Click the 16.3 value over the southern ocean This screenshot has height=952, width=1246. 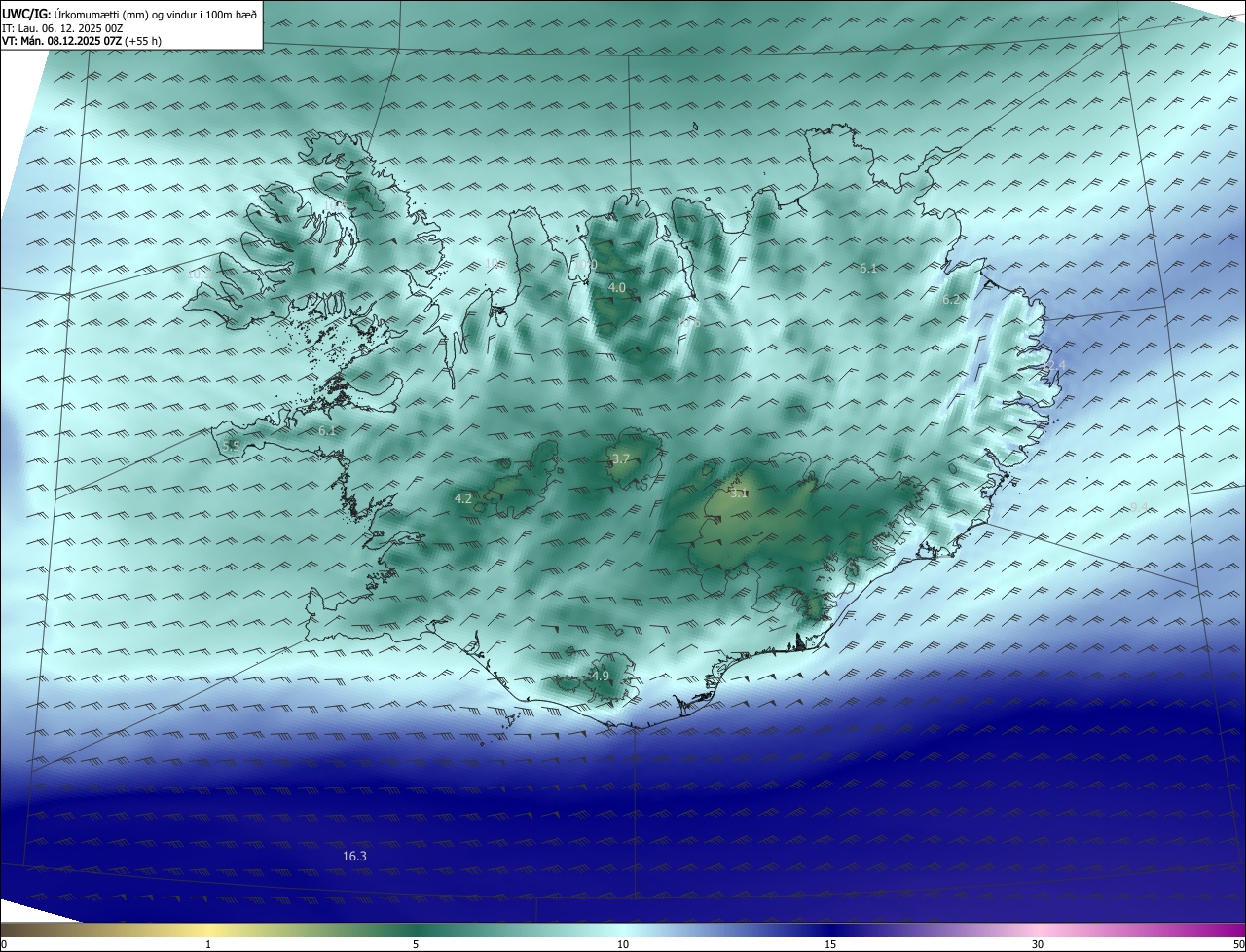[x=354, y=857]
